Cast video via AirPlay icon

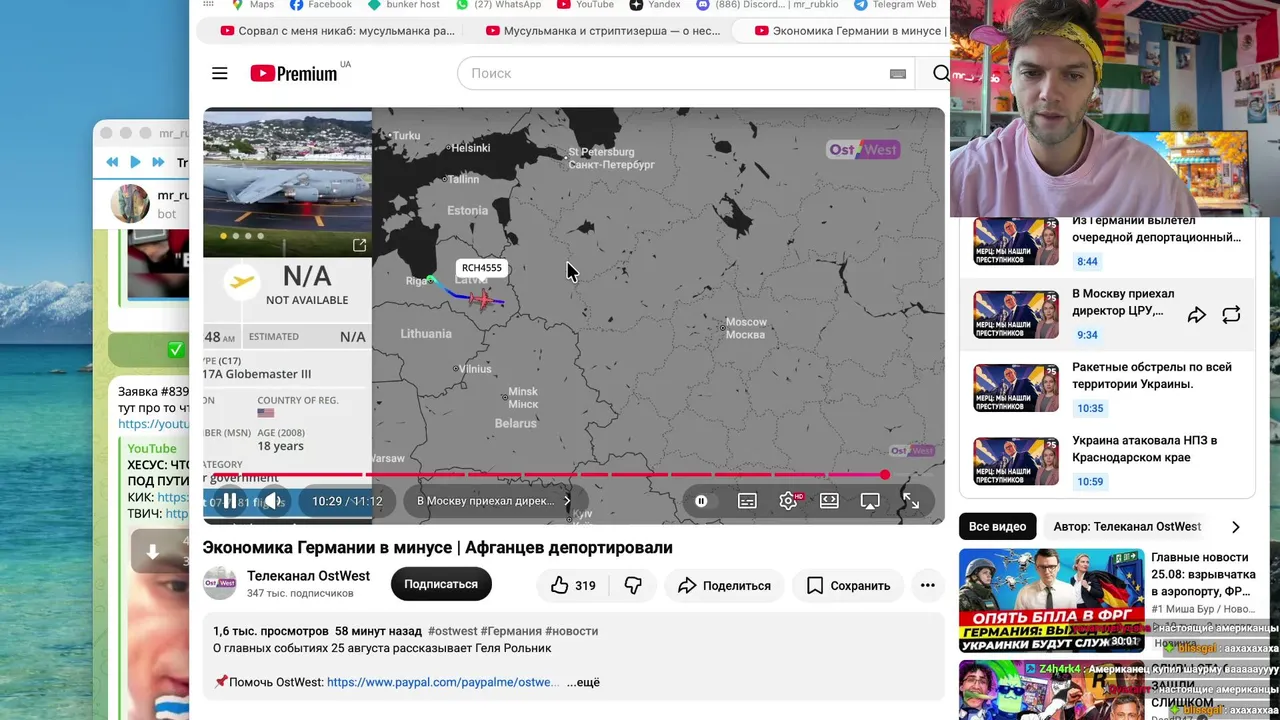pos(870,501)
